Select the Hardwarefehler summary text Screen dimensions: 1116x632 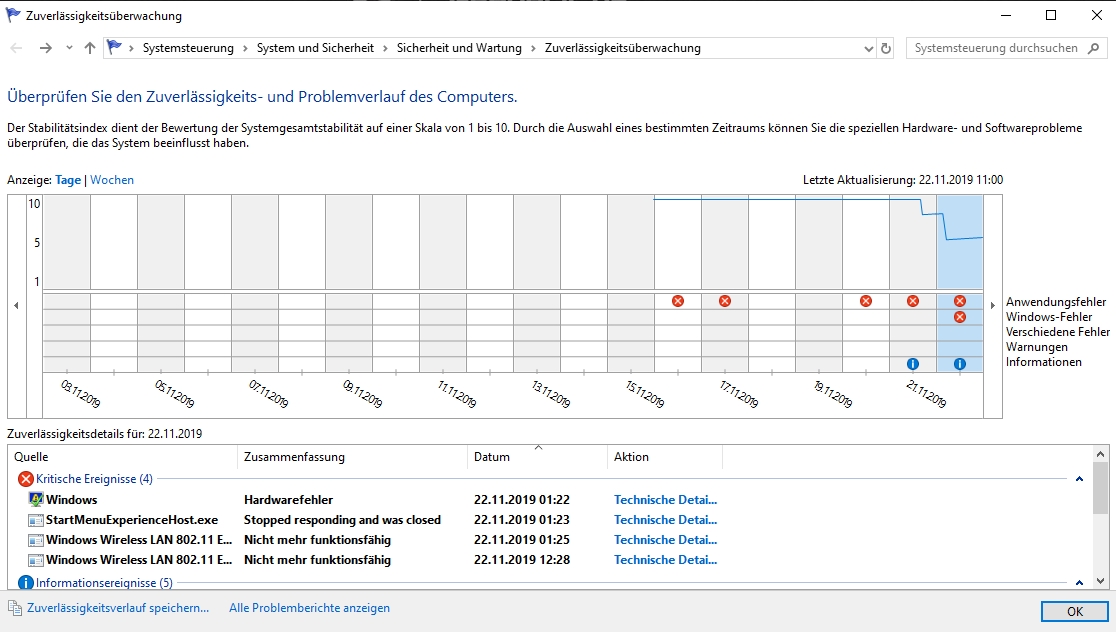point(288,500)
